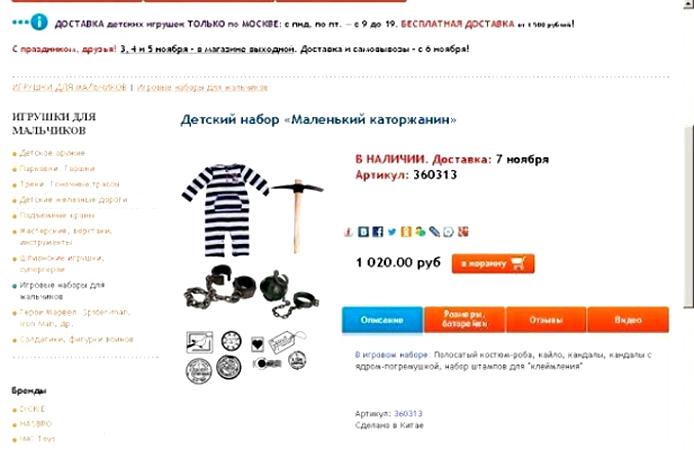Click the LiveJournal pencil share icon
This screenshot has width=694, height=450.
click(434, 231)
